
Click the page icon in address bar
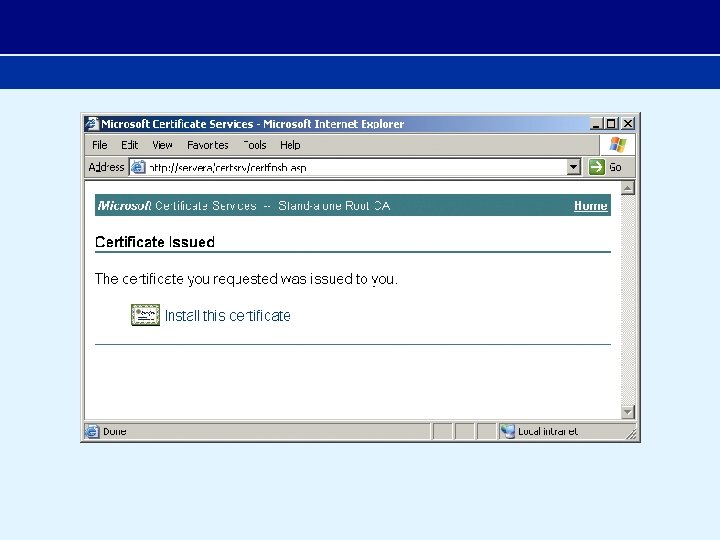[138, 167]
